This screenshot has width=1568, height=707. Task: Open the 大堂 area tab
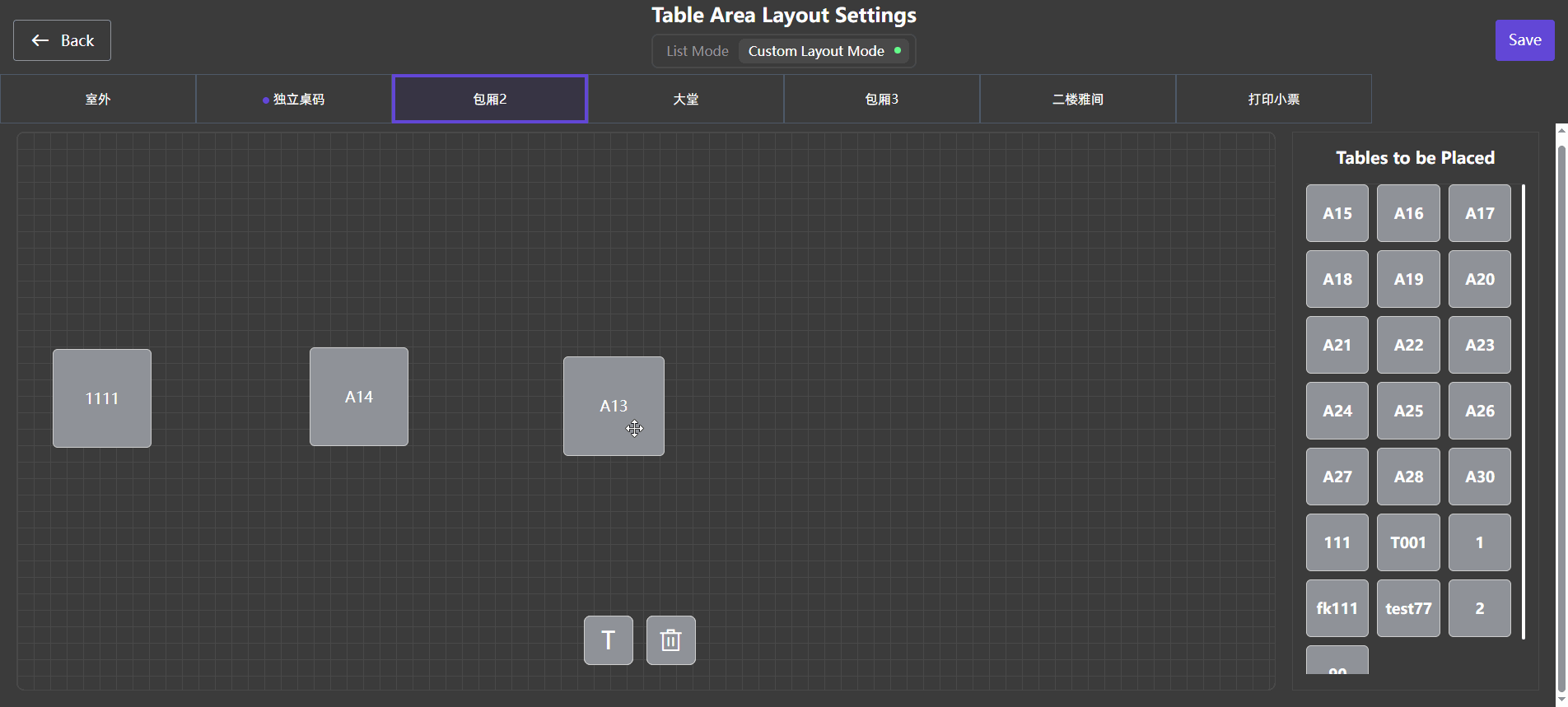click(x=686, y=99)
